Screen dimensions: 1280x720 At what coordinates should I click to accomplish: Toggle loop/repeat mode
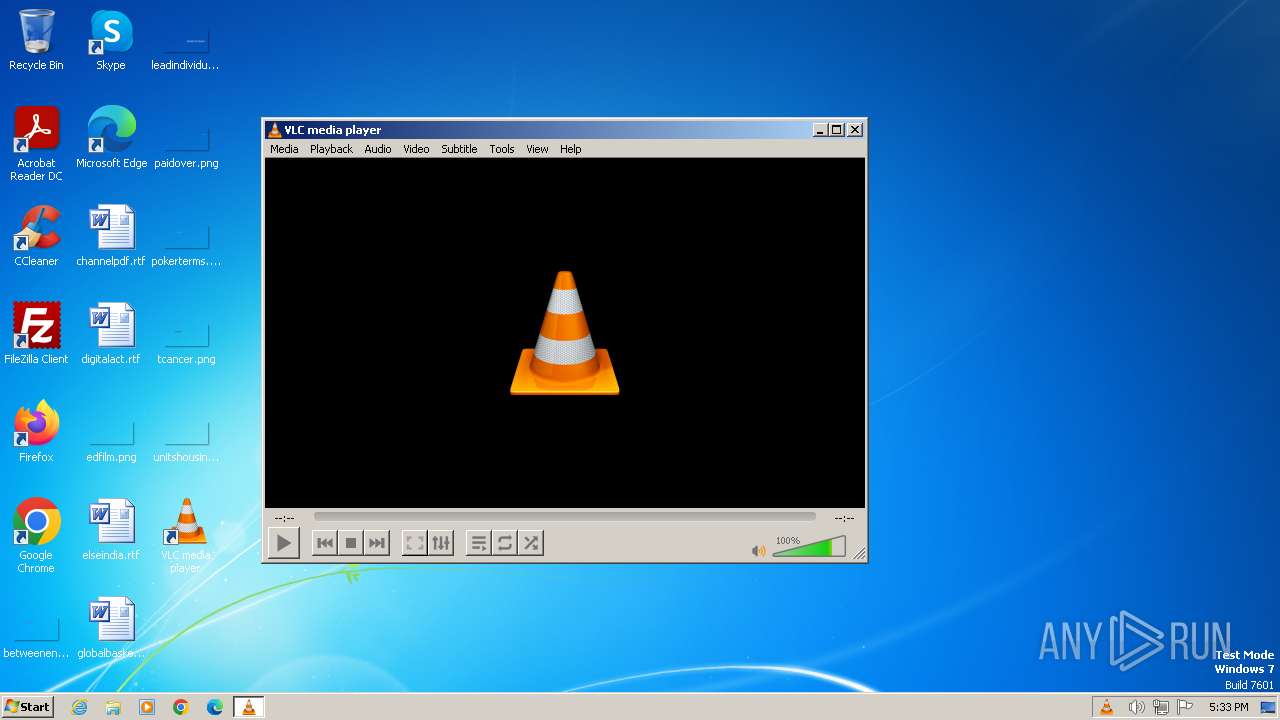pyautogui.click(x=505, y=543)
